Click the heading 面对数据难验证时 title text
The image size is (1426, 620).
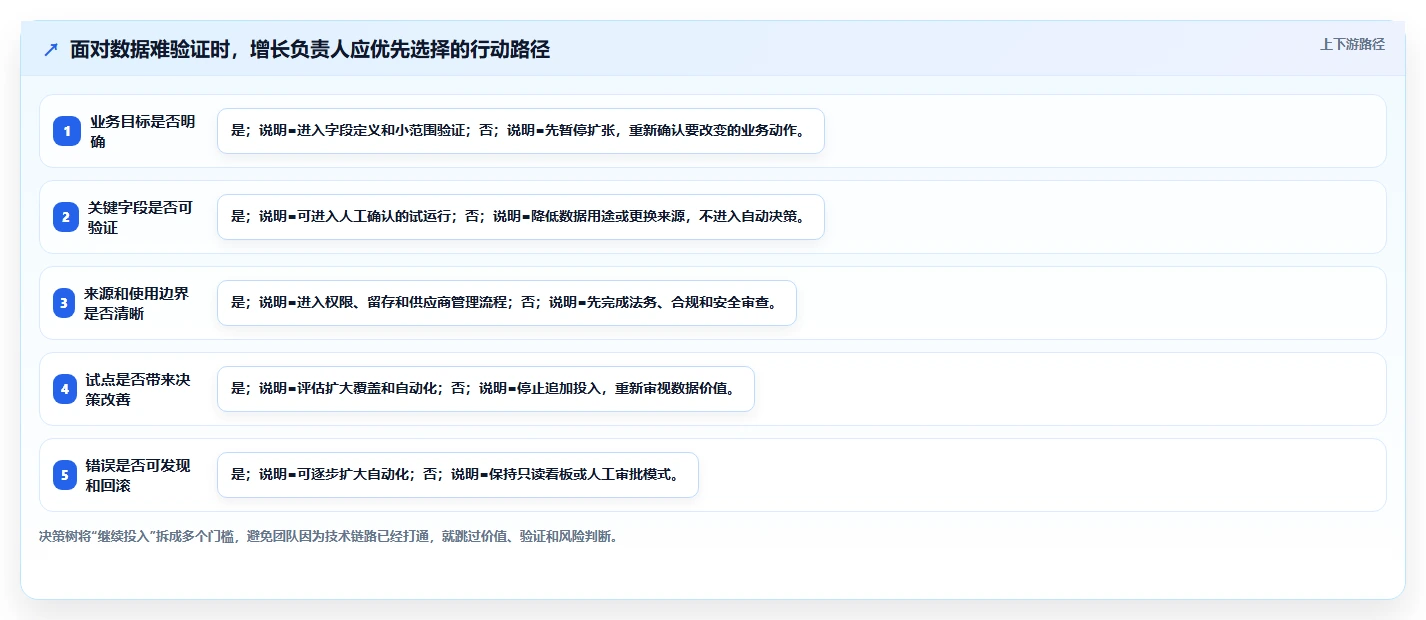[x=310, y=50]
